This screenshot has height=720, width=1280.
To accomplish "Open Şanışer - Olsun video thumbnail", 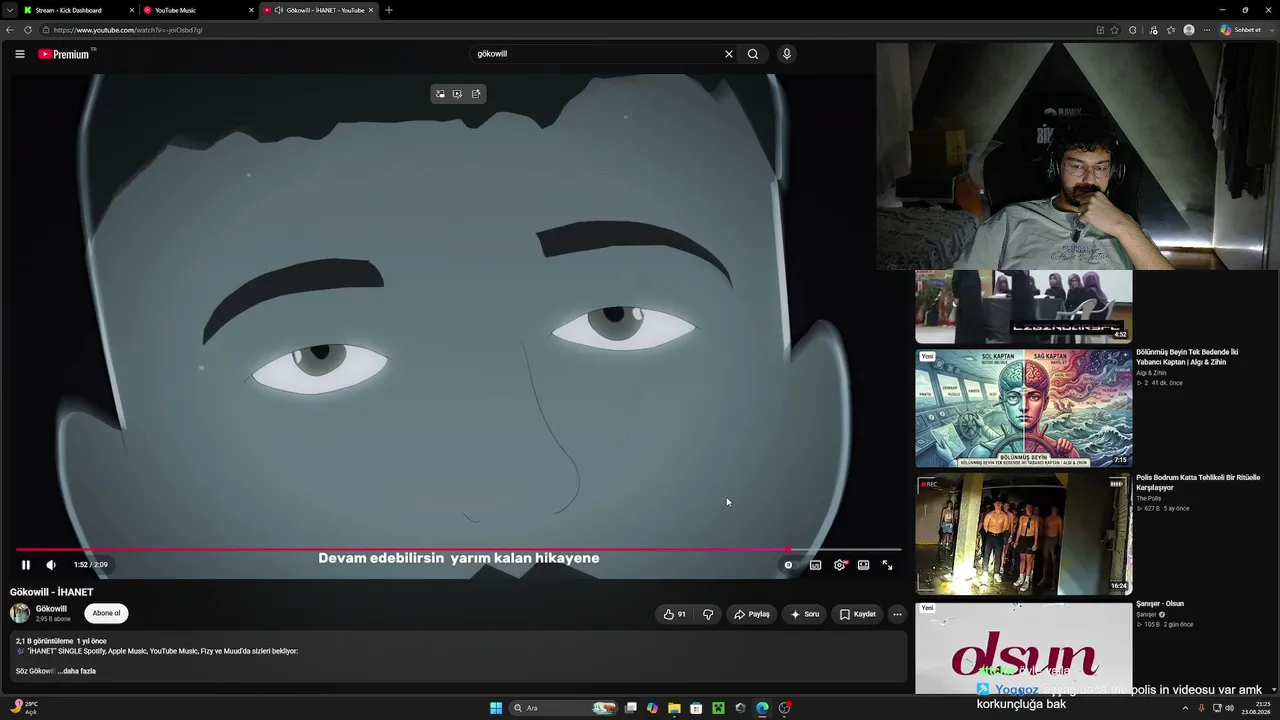I will (1024, 647).
